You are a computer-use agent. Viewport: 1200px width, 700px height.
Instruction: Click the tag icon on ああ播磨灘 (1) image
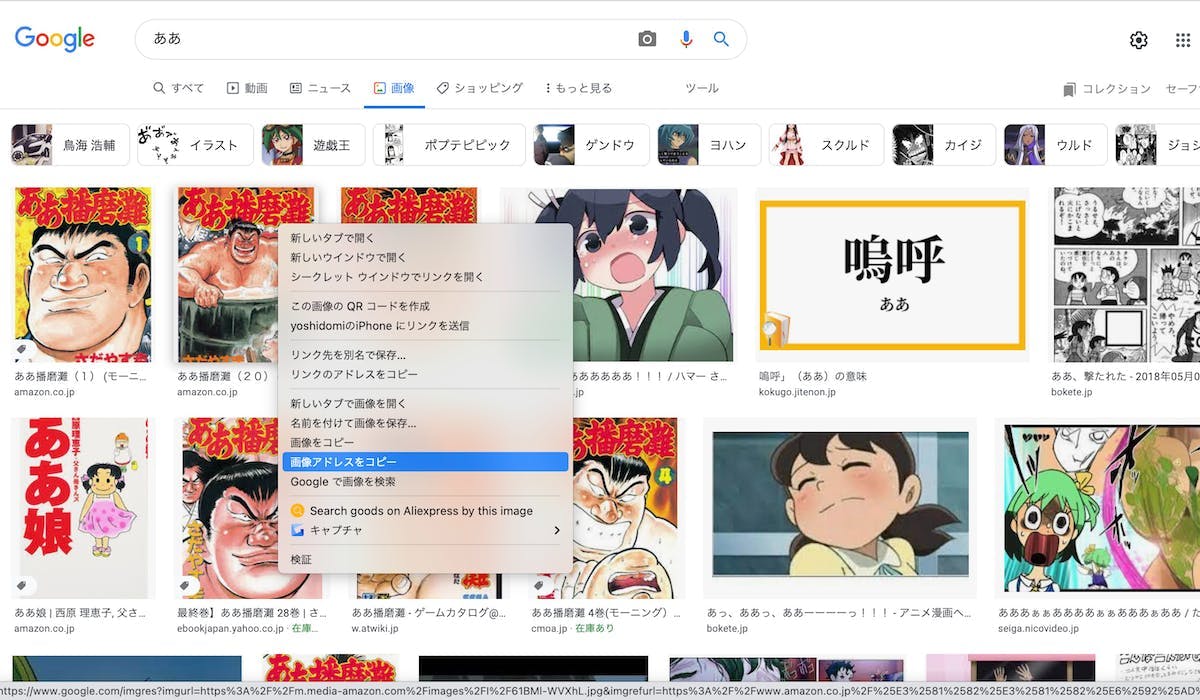click(24, 350)
